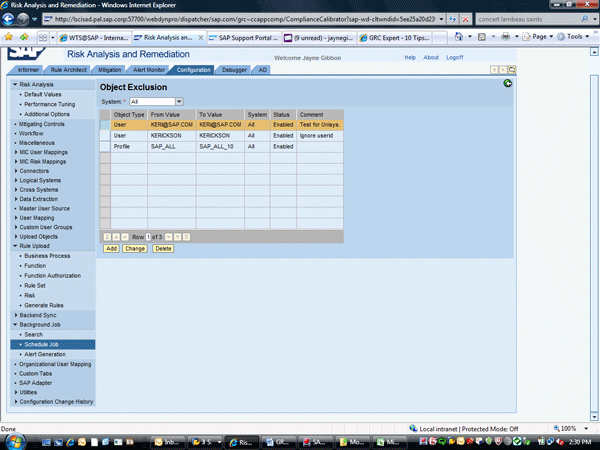Image resolution: width=600 pixels, height=450 pixels.
Task: Select row selector for KERICKSON user
Action: pos(105,135)
